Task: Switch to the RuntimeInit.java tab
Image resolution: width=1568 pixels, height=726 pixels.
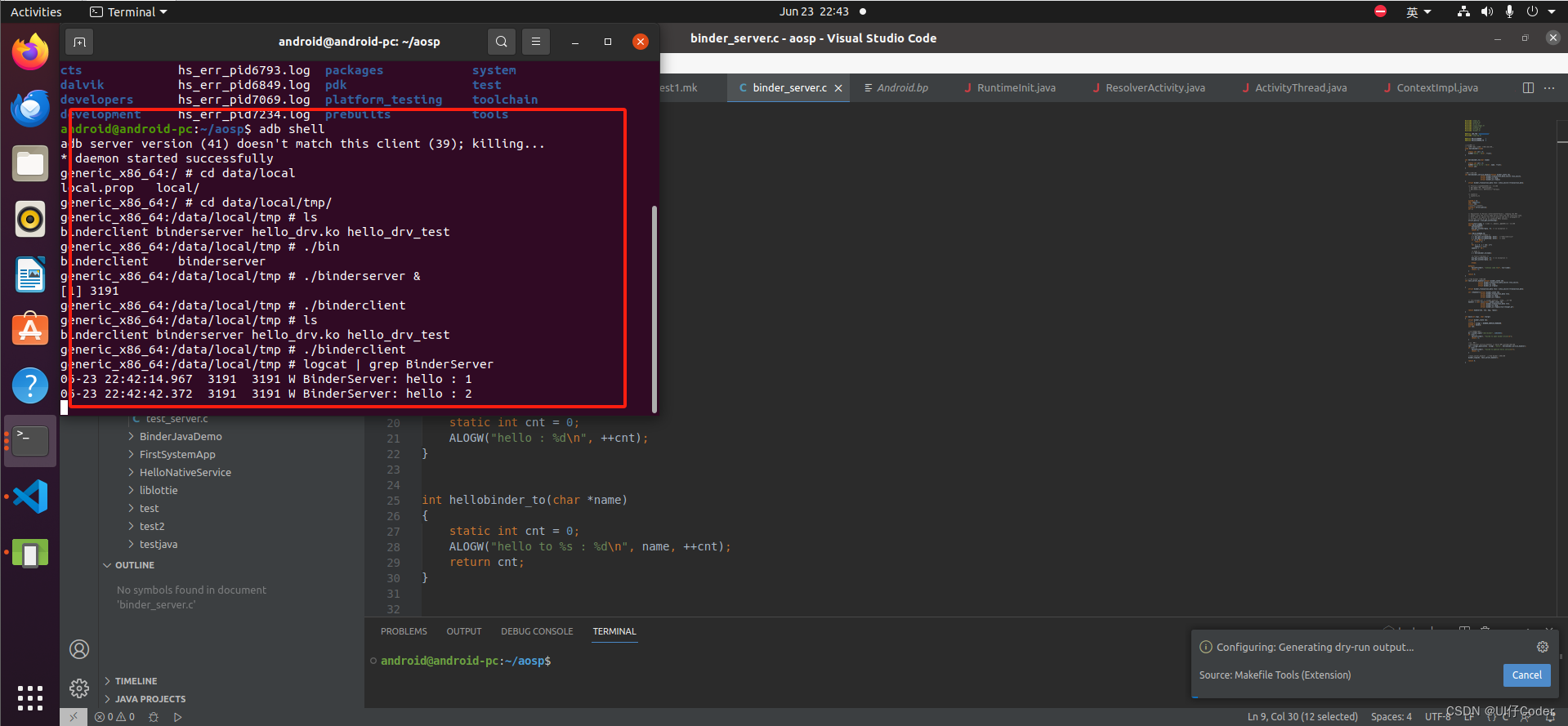Action: [x=1016, y=87]
